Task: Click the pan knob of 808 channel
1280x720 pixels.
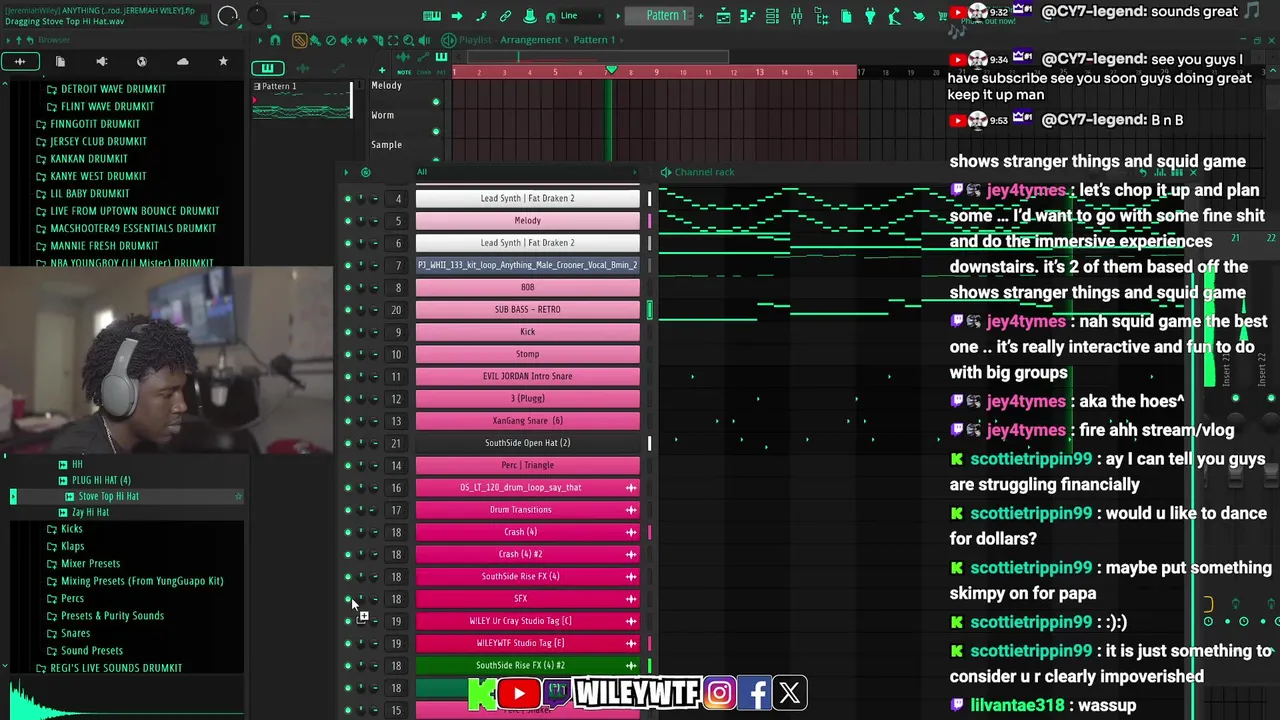Action: click(x=361, y=288)
